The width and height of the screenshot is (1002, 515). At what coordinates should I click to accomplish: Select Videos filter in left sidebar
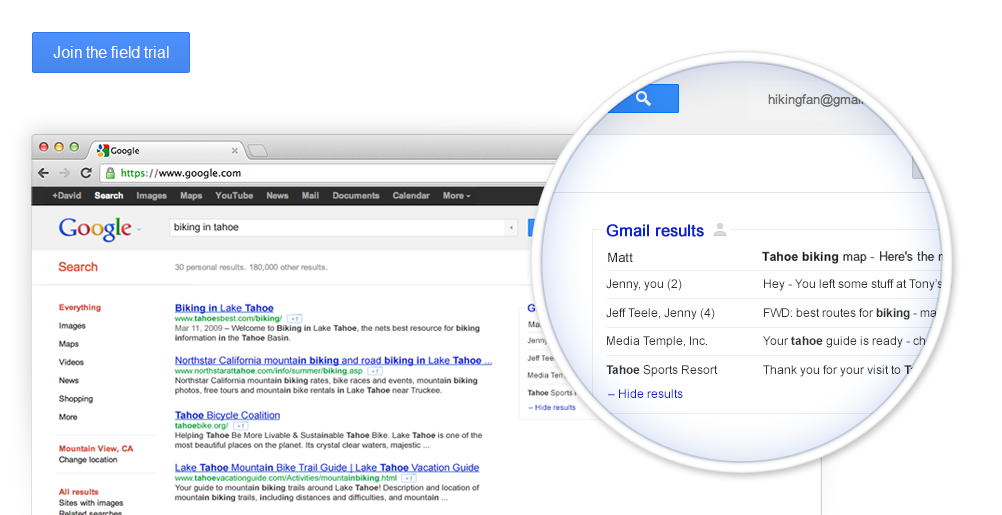[x=72, y=362]
